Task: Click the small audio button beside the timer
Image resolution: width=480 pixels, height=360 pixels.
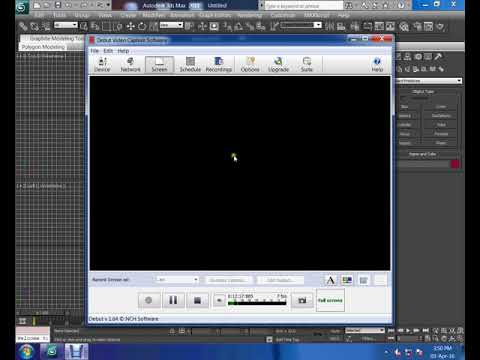Action: 219,300
